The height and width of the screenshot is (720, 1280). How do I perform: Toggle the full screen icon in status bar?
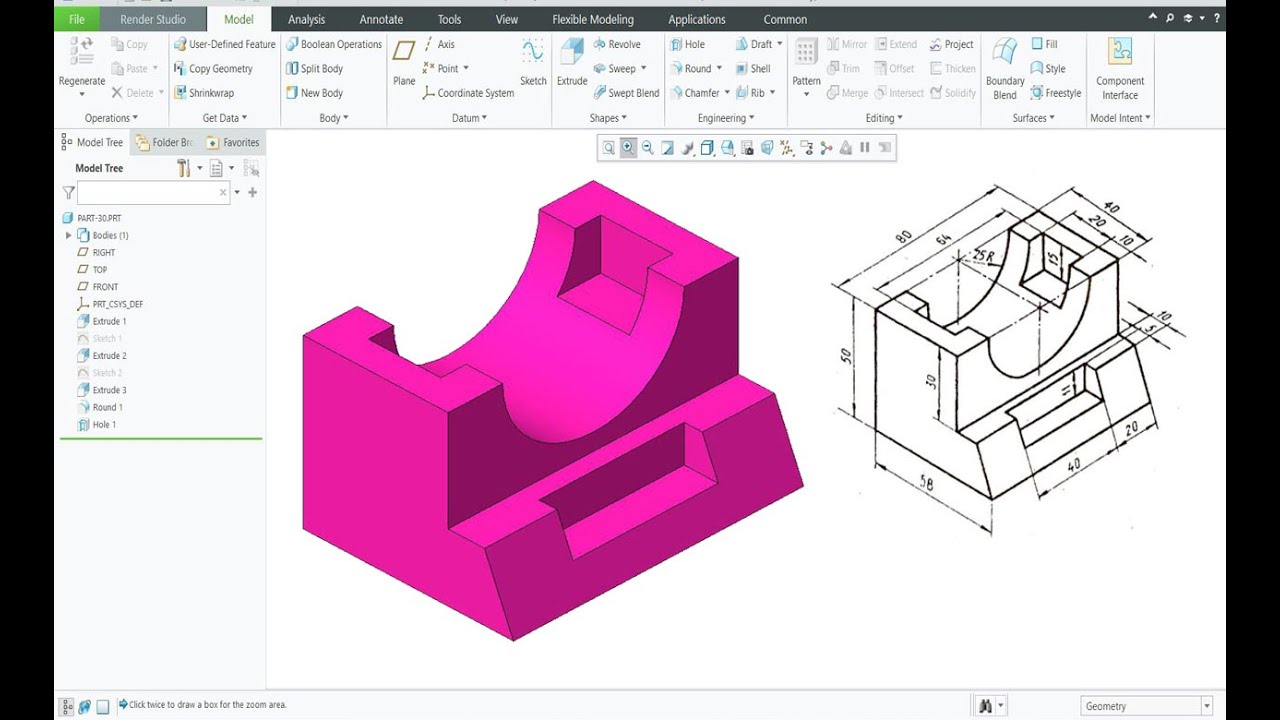103,706
